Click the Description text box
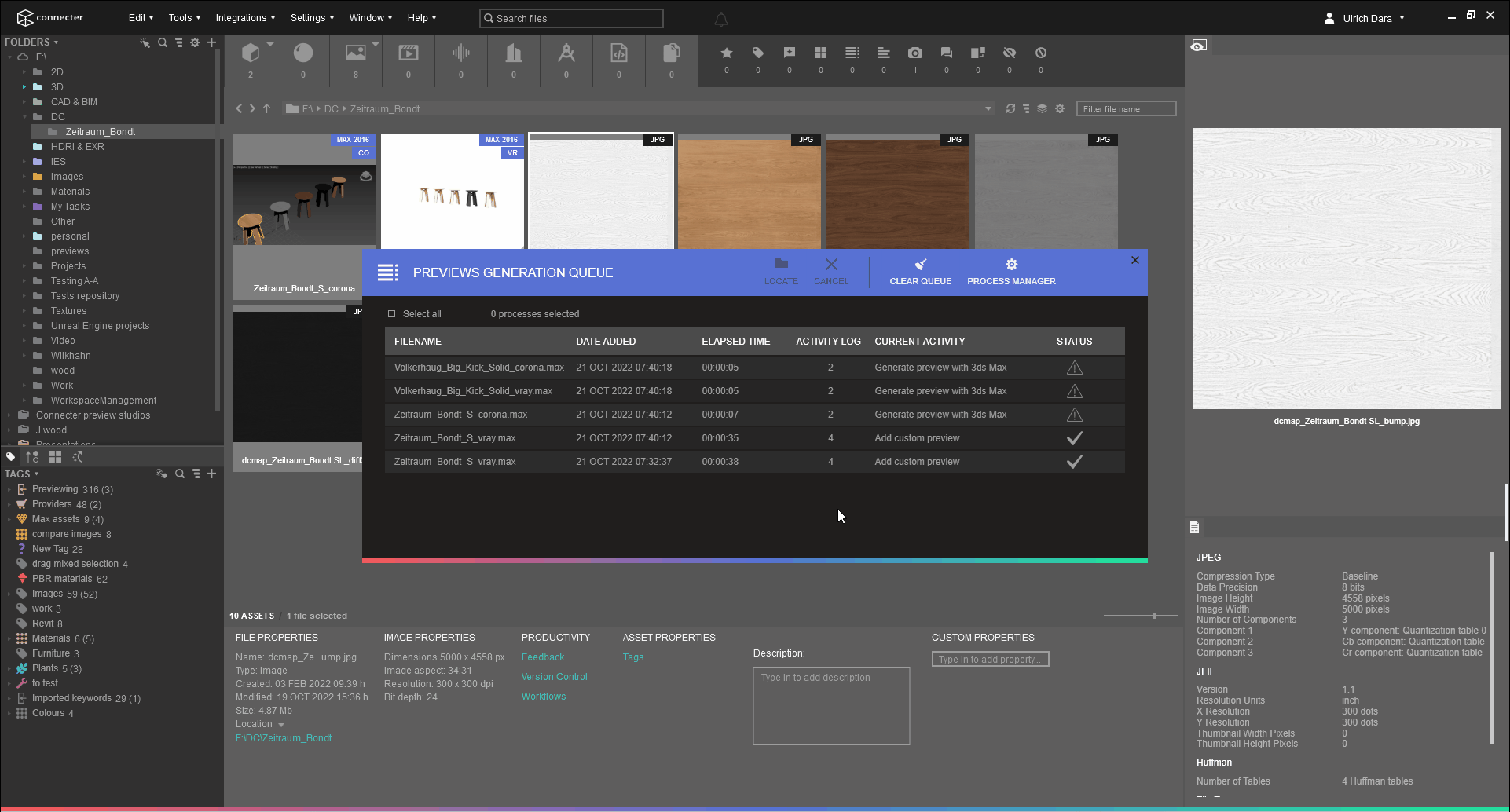Viewport: 1510px width, 812px height. click(831, 706)
